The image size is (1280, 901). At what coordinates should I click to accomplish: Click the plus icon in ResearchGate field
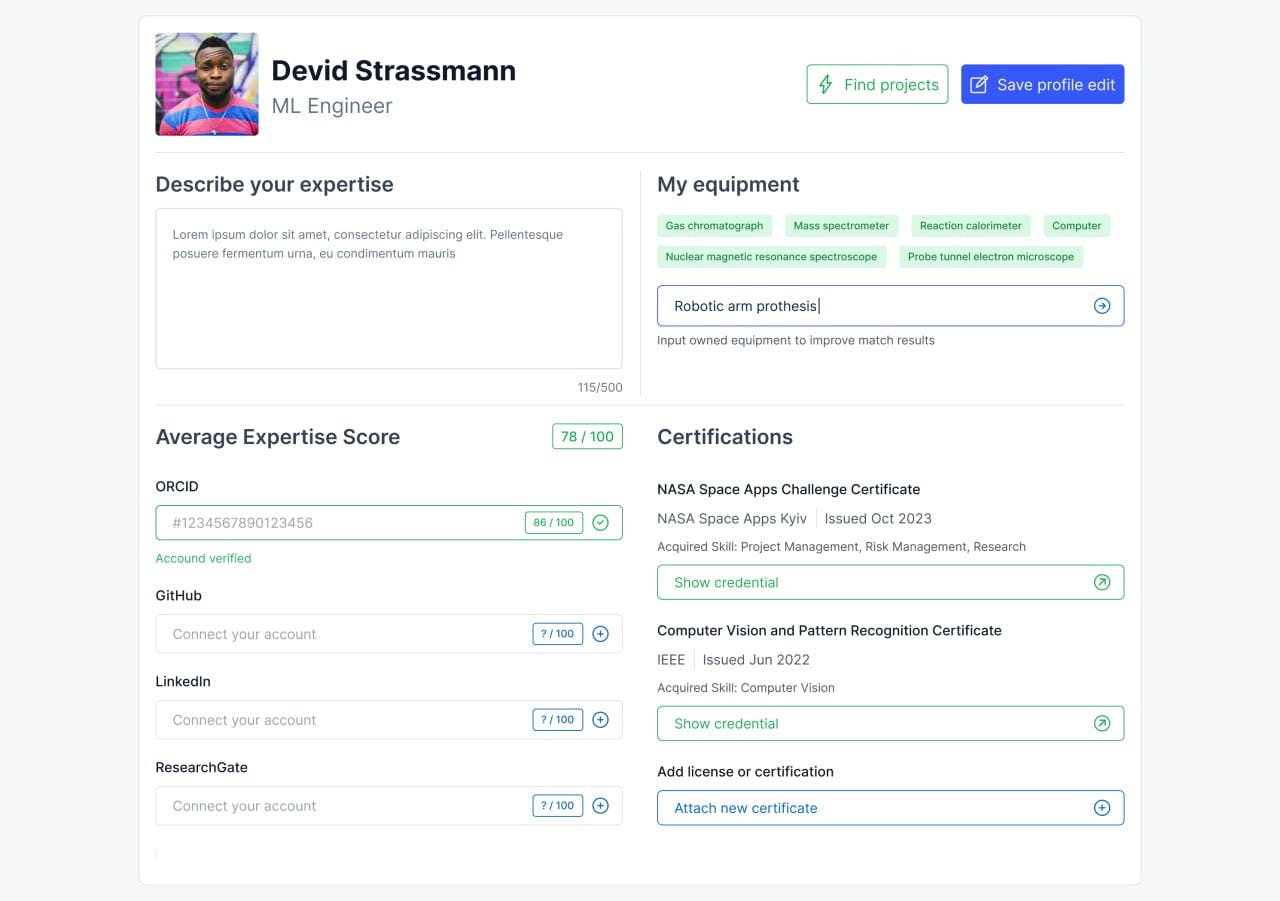click(600, 806)
